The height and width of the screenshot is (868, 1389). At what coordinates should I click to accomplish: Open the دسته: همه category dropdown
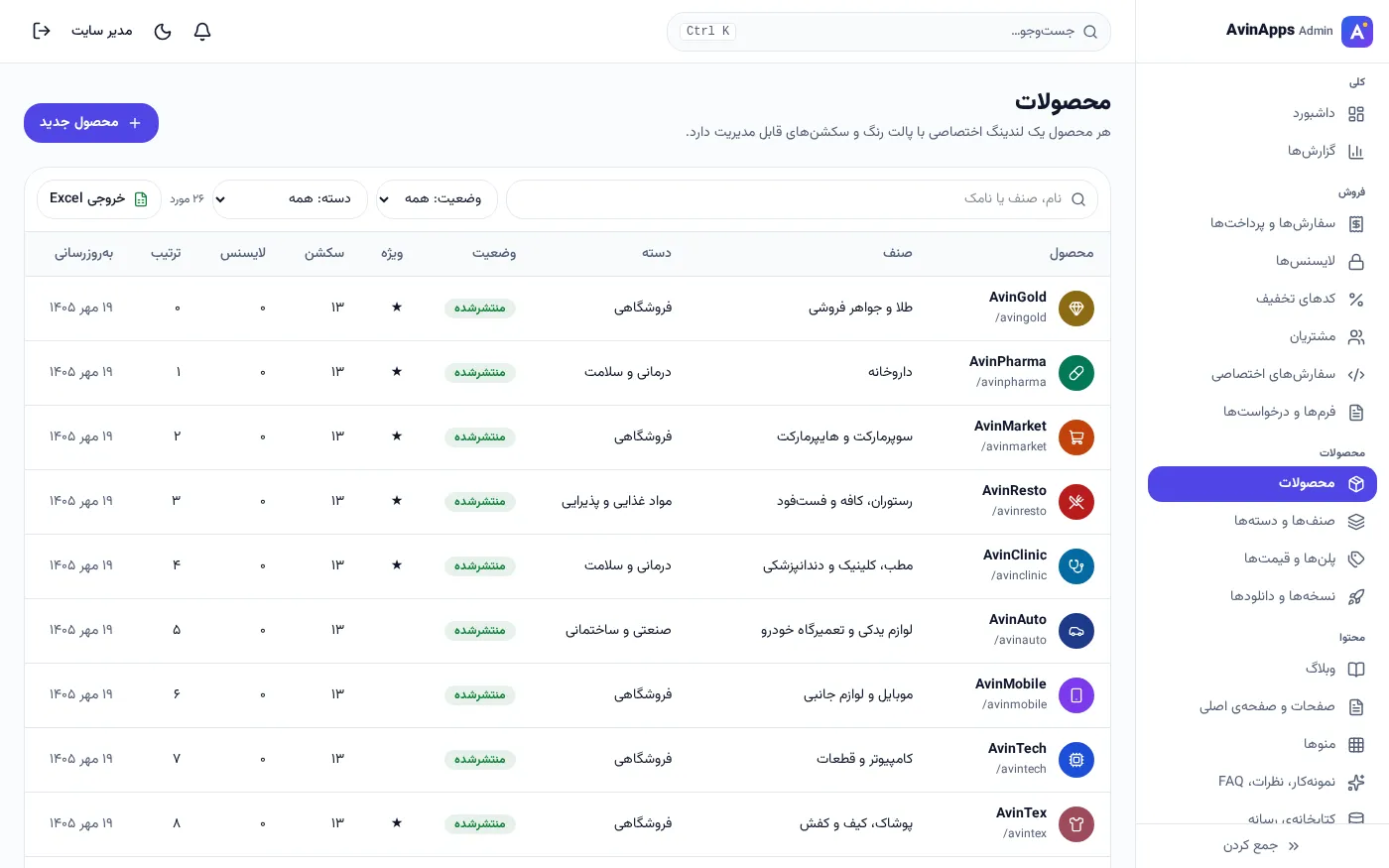coord(290,199)
